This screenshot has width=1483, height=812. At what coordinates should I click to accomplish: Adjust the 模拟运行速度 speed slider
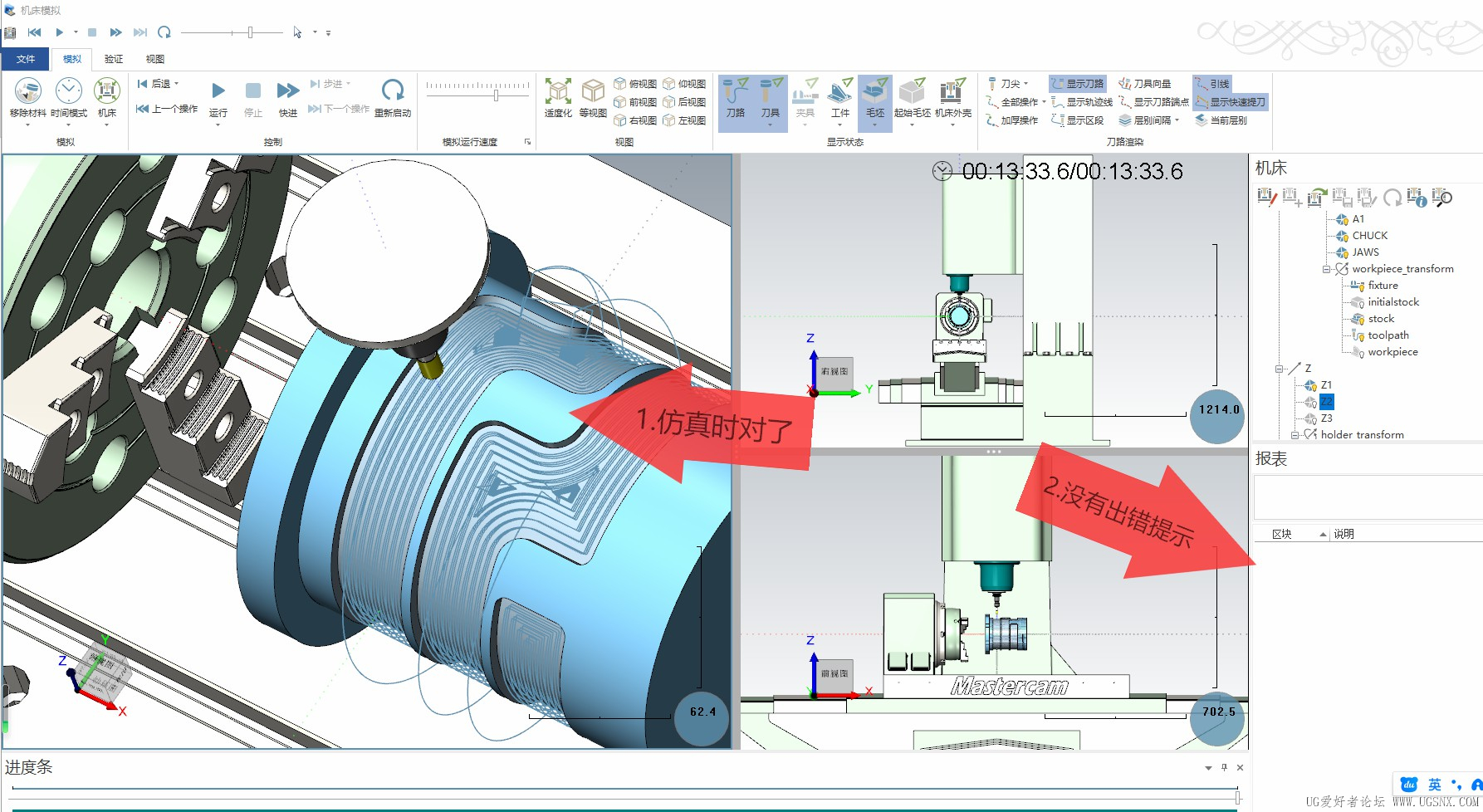pos(496,95)
